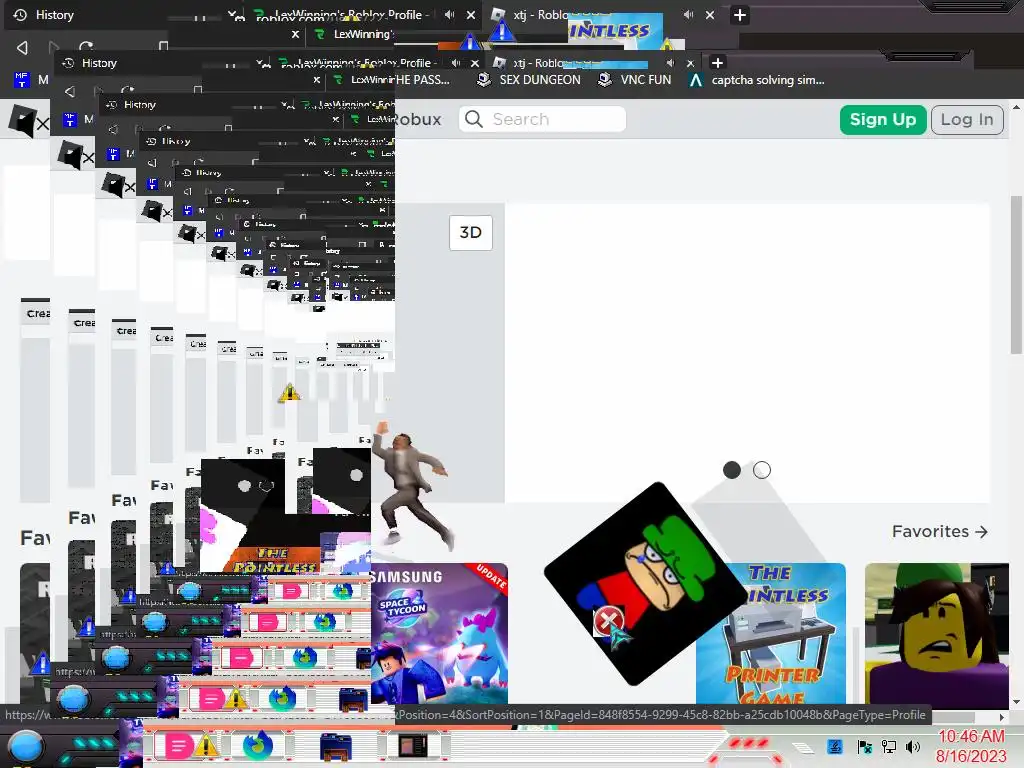The width and height of the screenshot is (1024, 768).
Task: Open the Action Center flag tray icon
Action: pos(864,746)
